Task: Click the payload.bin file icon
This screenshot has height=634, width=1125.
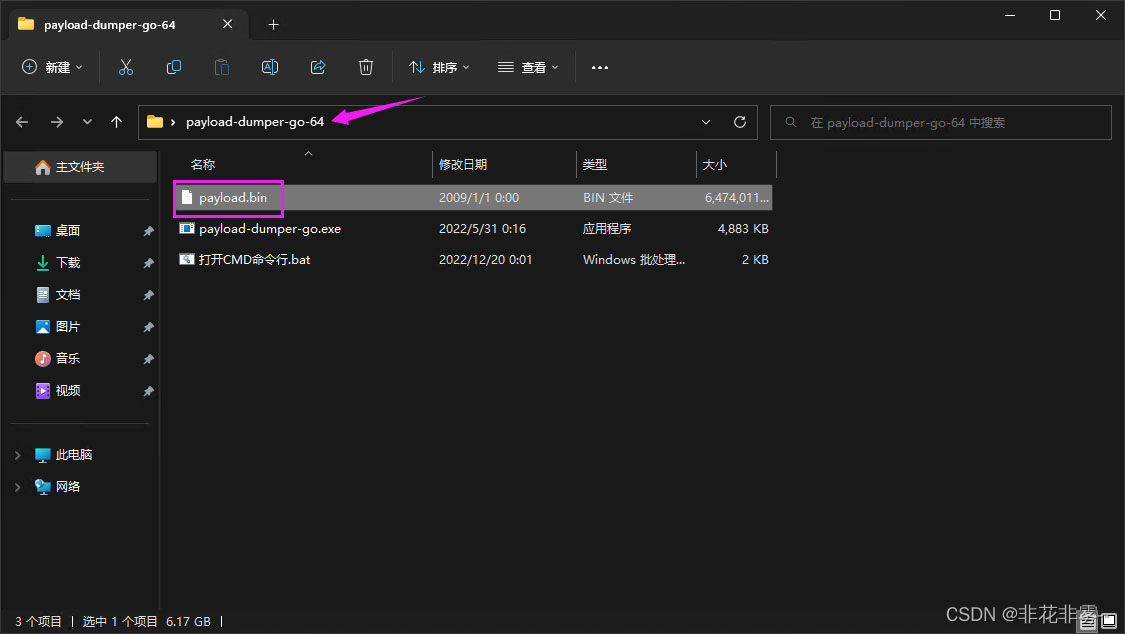Action: click(187, 197)
